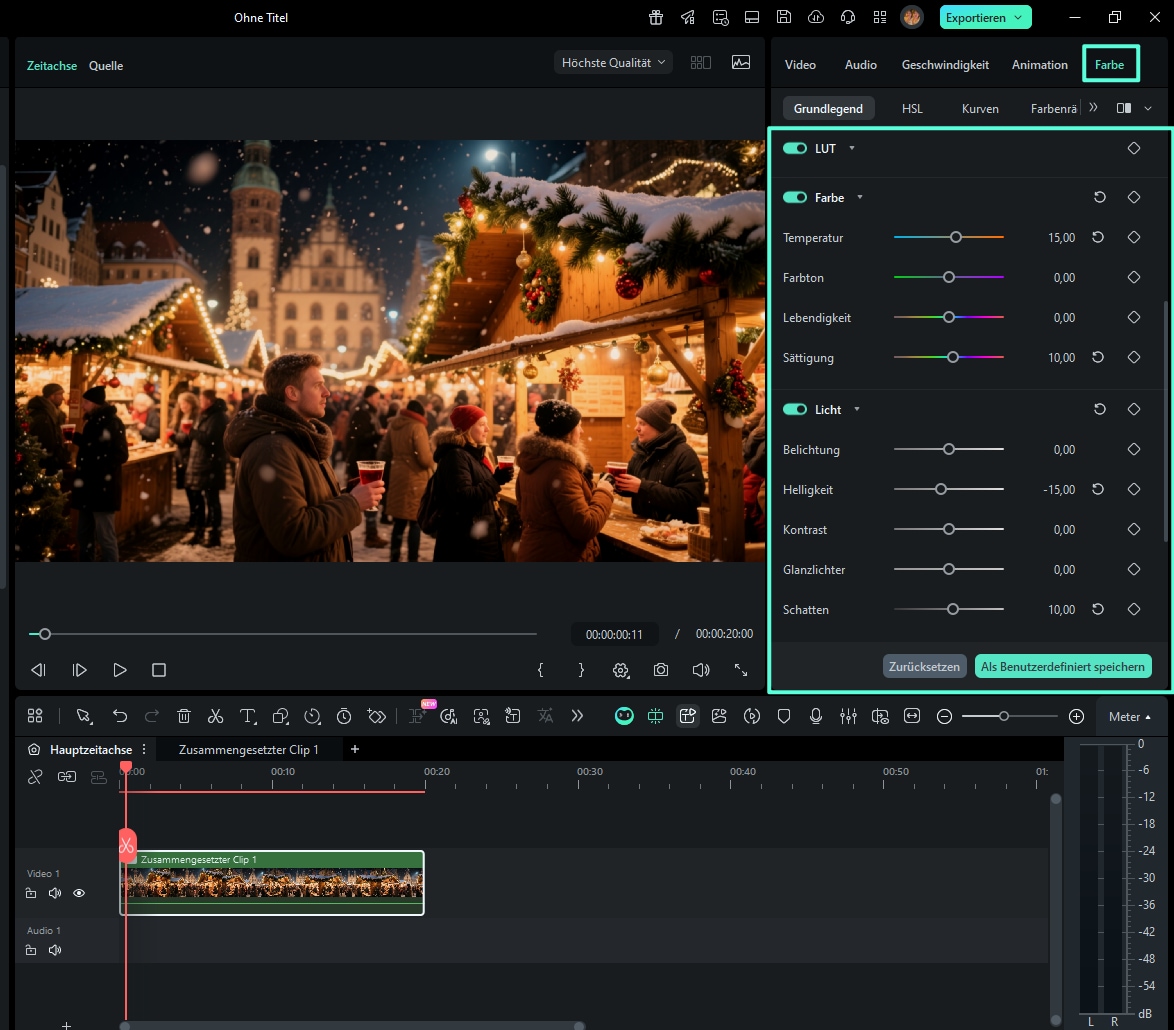Delete clip with the trash icon
1174x1030 pixels.
(184, 716)
